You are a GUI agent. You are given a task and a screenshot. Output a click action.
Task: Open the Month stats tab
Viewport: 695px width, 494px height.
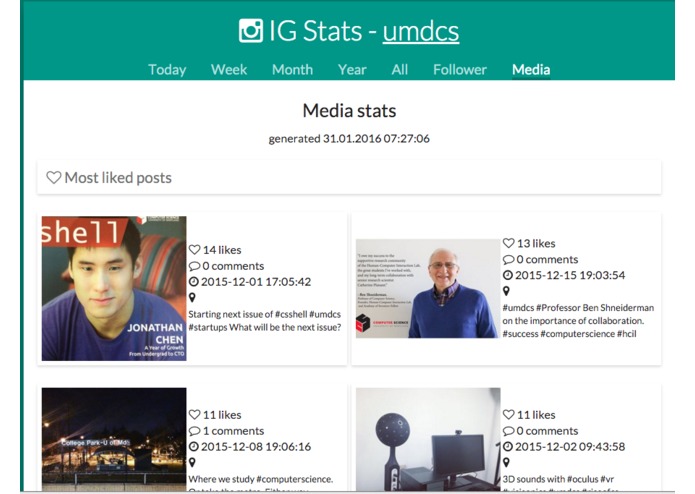point(293,70)
